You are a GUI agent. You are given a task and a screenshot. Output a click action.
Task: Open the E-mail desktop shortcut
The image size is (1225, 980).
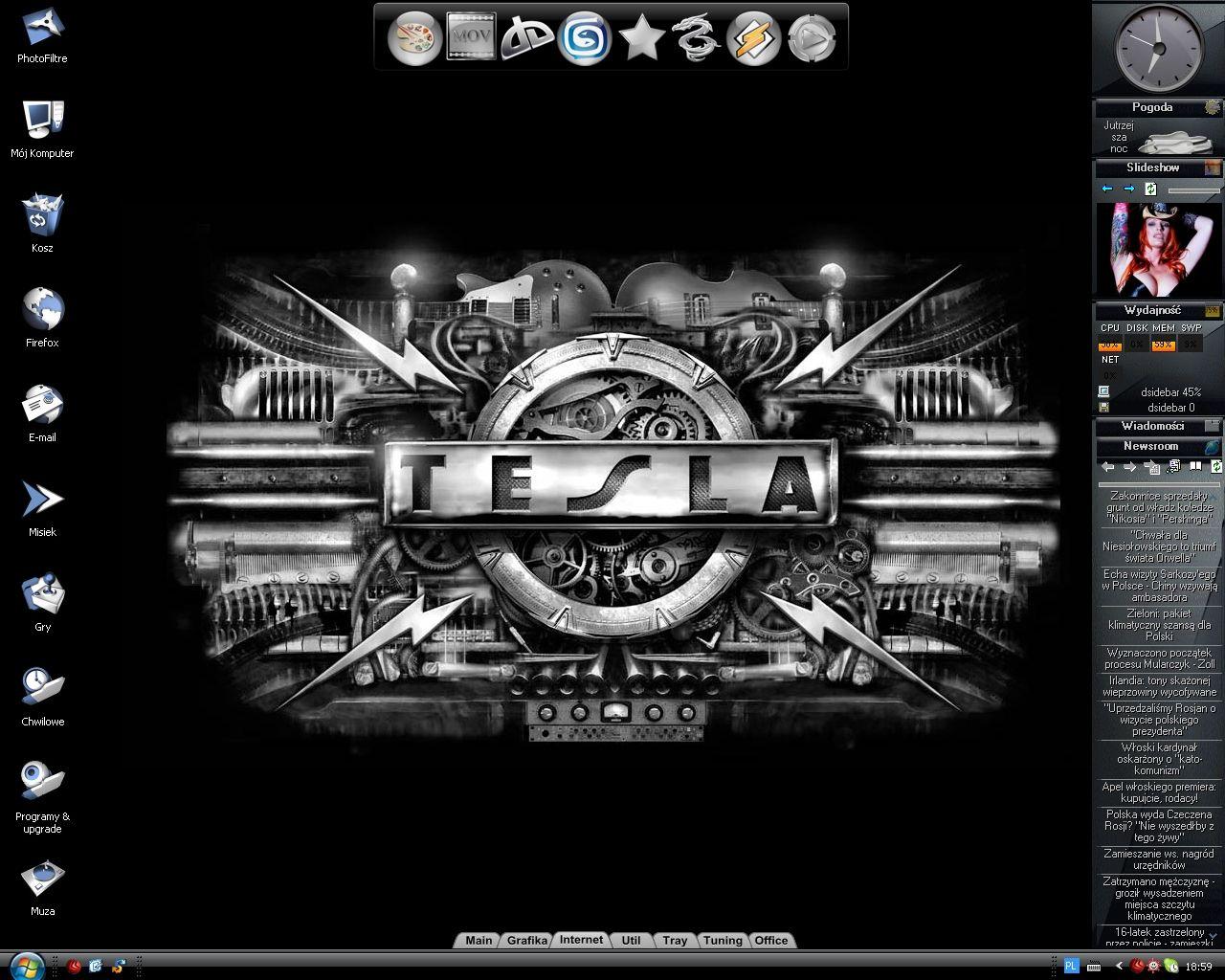[x=42, y=412]
